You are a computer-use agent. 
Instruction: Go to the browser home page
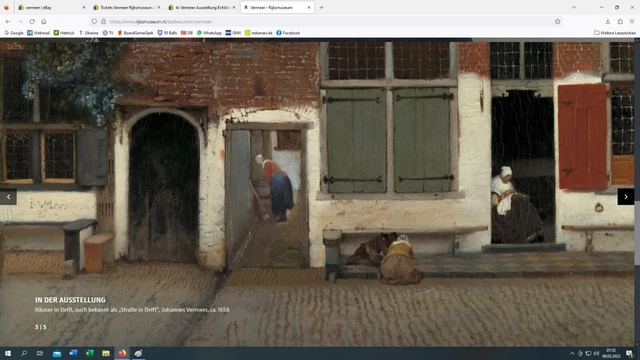[x=44, y=22]
